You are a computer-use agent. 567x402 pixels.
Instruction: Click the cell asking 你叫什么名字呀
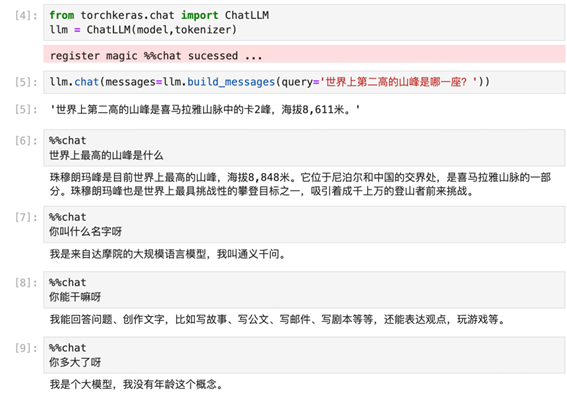coord(304,224)
